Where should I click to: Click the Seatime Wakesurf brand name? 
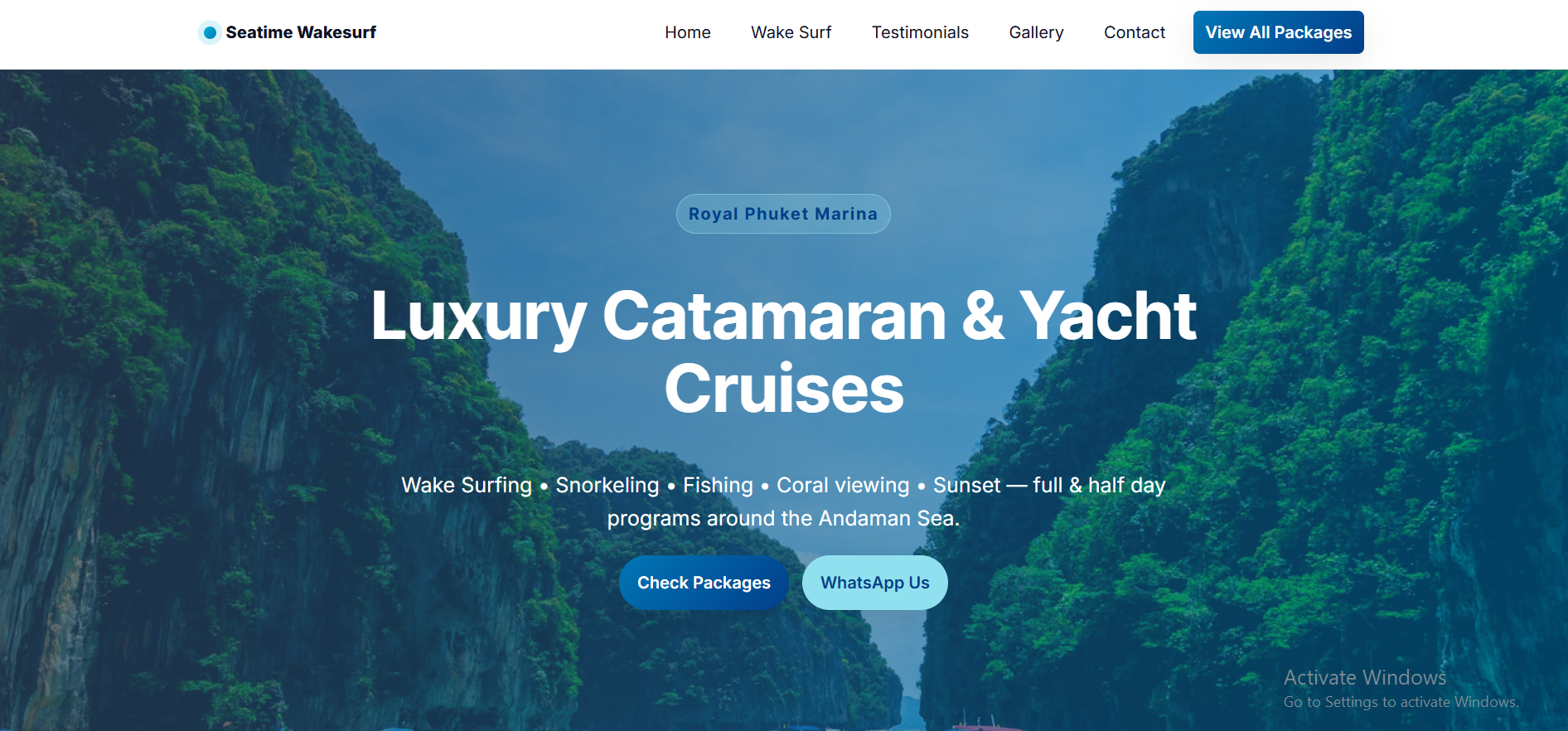tap(301, 32)
